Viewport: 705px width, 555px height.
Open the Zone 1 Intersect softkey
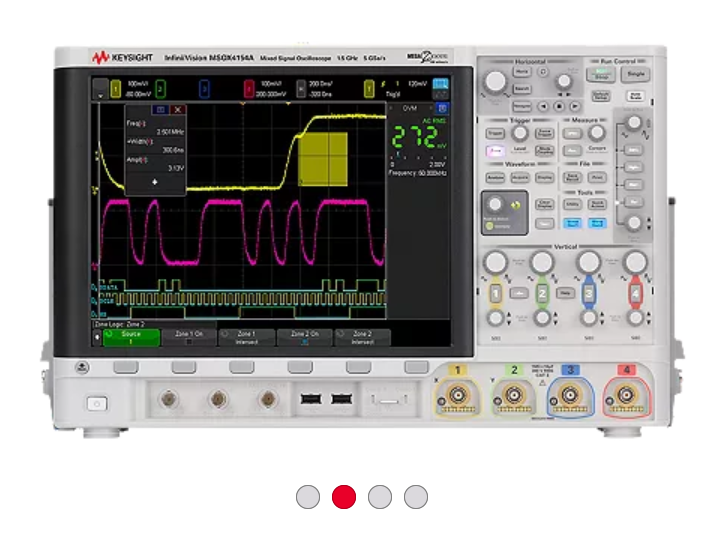point(246,337)
